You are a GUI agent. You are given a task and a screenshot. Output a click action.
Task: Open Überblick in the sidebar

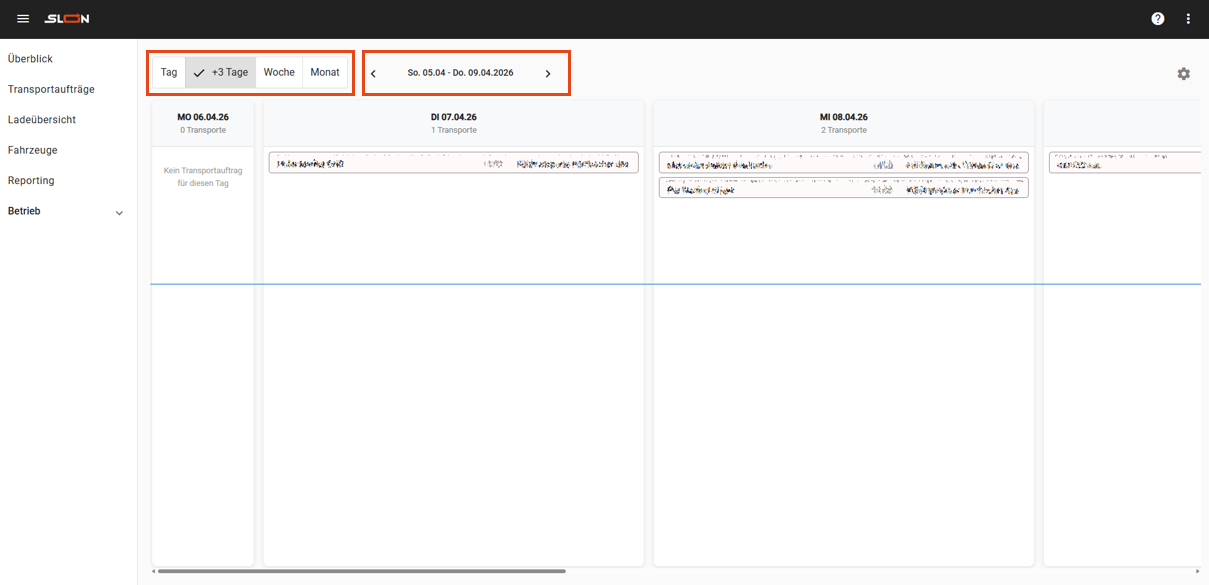pos(30,59)
